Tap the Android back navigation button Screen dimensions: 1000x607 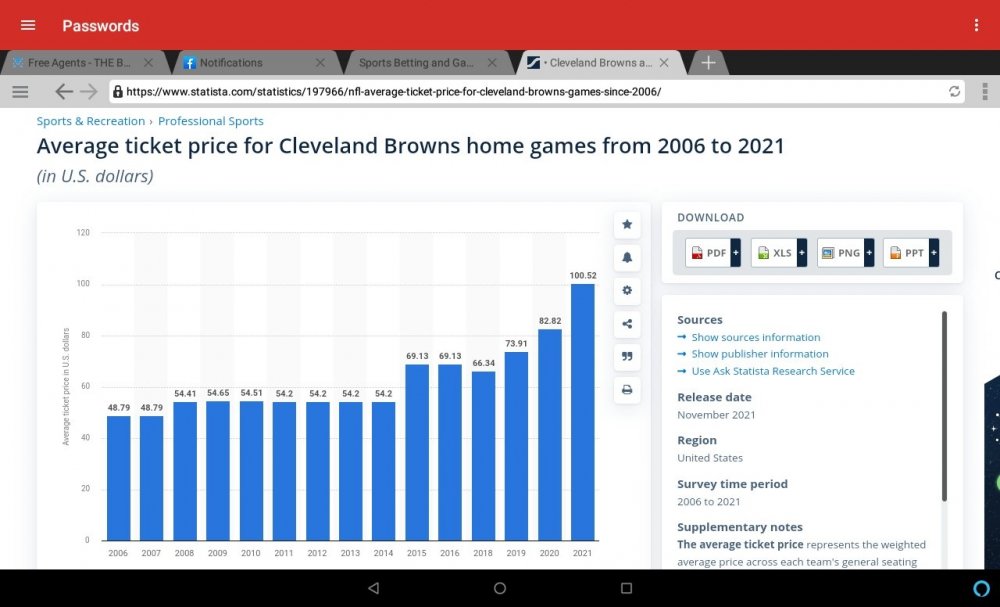374,588
